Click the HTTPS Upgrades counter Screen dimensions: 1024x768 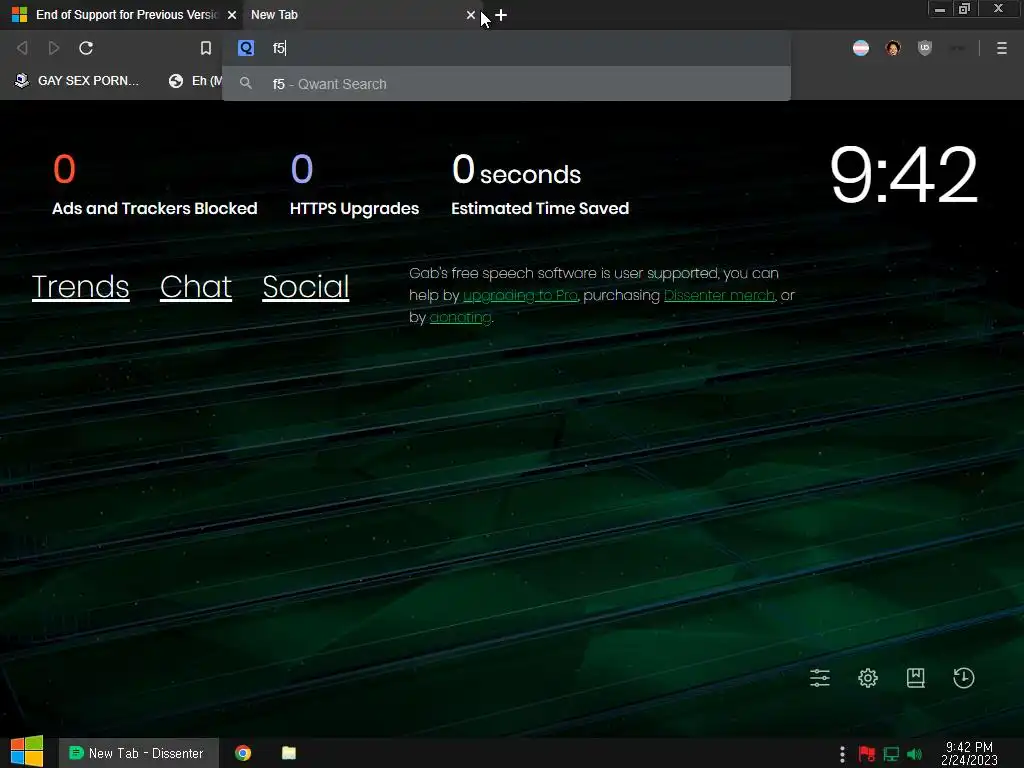[x=354, y=185]
